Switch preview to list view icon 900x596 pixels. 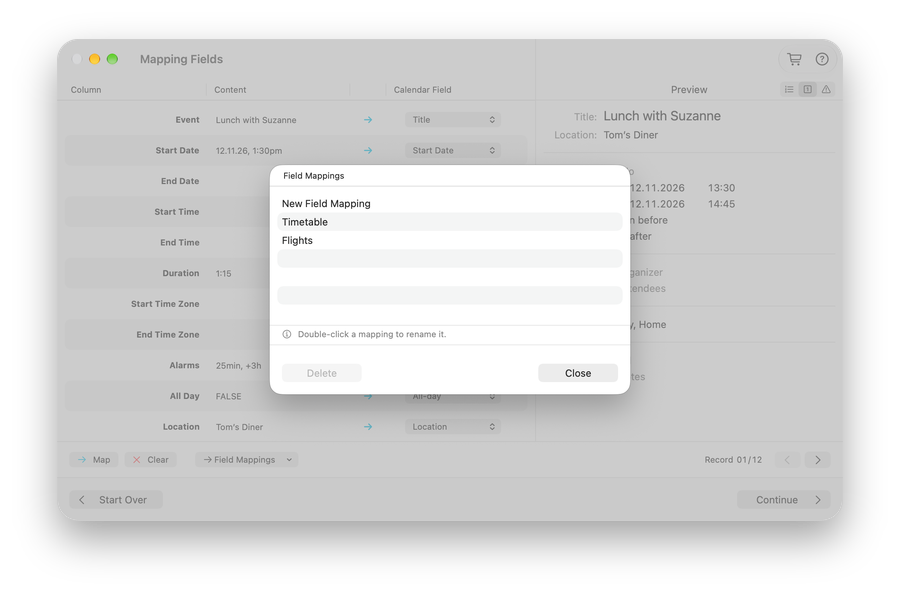789,89
